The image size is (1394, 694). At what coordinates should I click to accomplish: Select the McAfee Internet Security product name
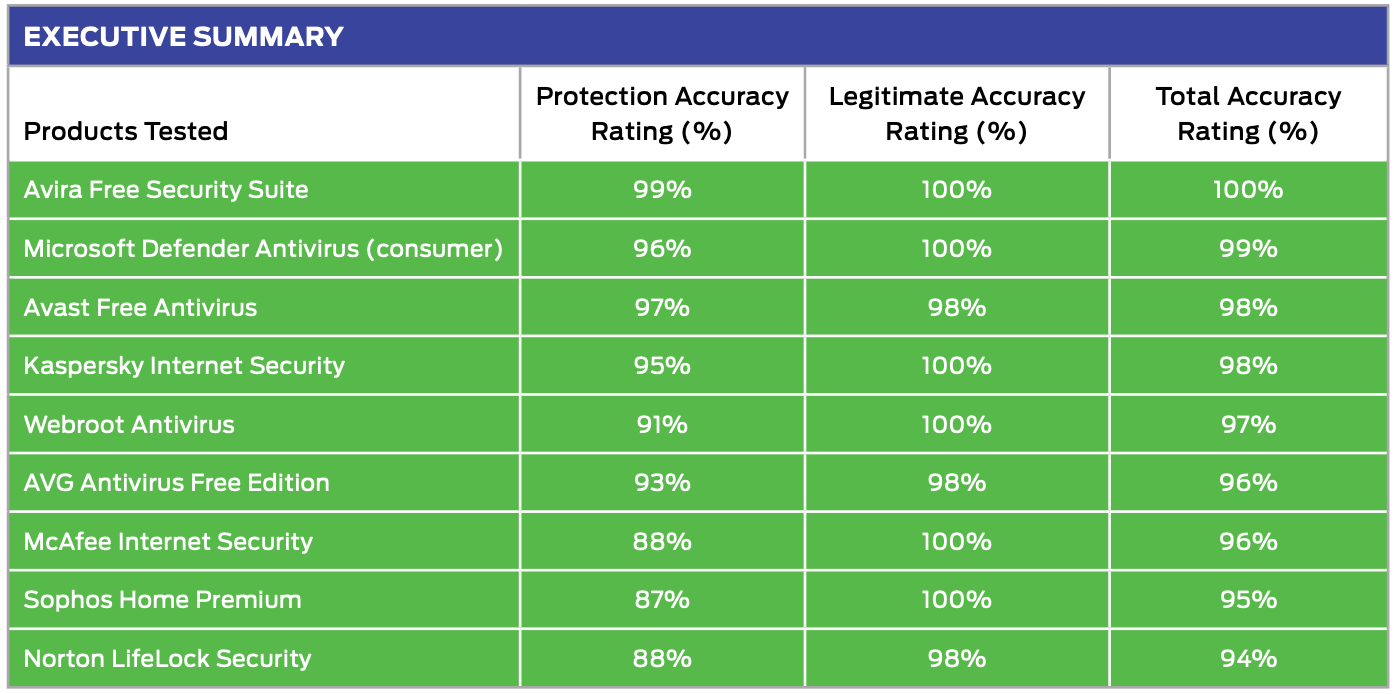click(x=168, y=542)
